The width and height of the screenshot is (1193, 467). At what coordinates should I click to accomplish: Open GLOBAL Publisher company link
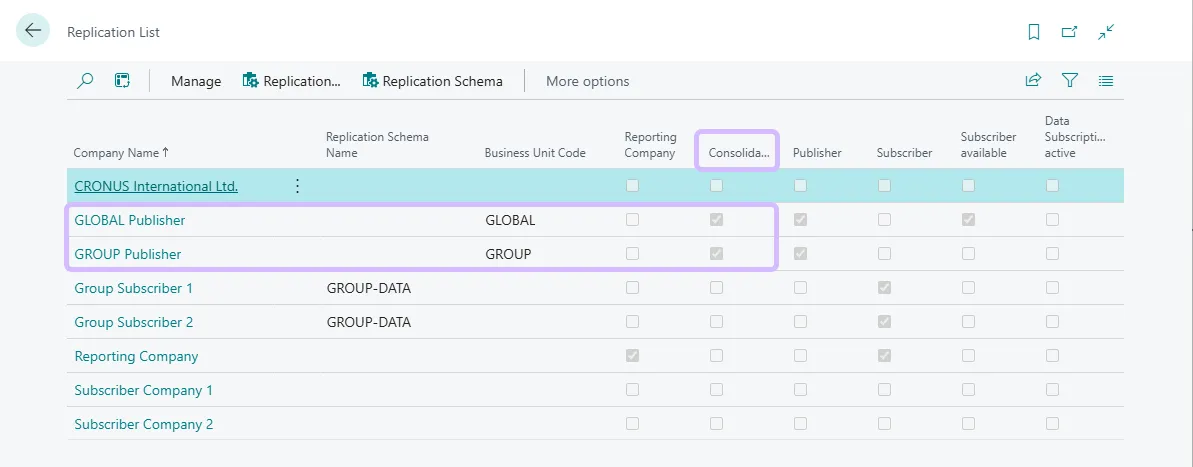130,221
